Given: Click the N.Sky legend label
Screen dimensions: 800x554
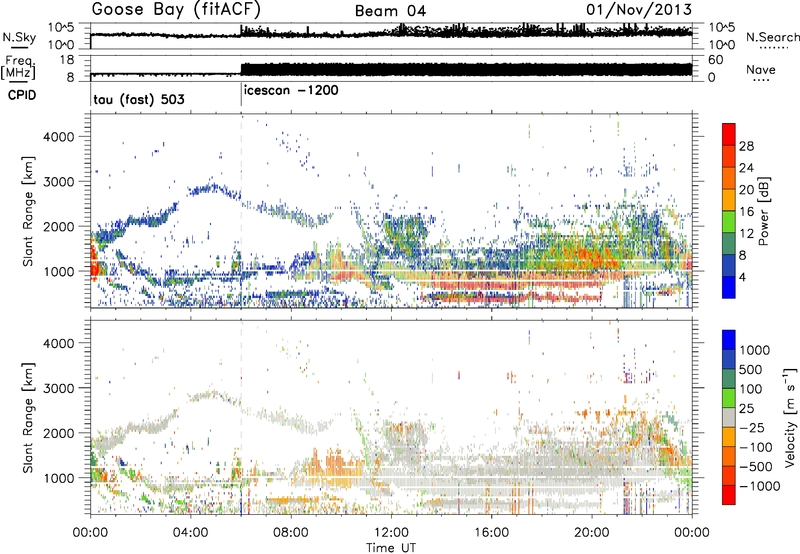Looking at the screenshot, I should click(x=20, y=37).
